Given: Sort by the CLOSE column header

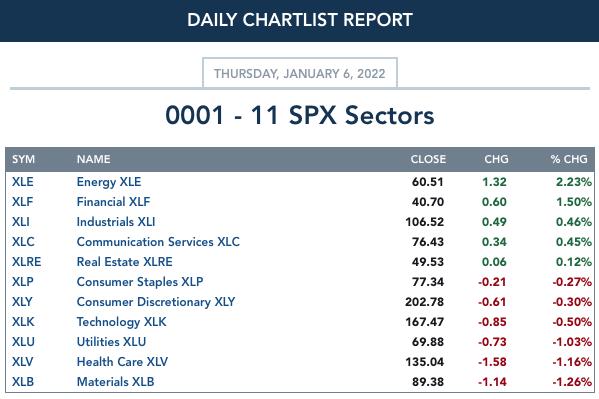Looking at the screenshot, I should point(428,159).
